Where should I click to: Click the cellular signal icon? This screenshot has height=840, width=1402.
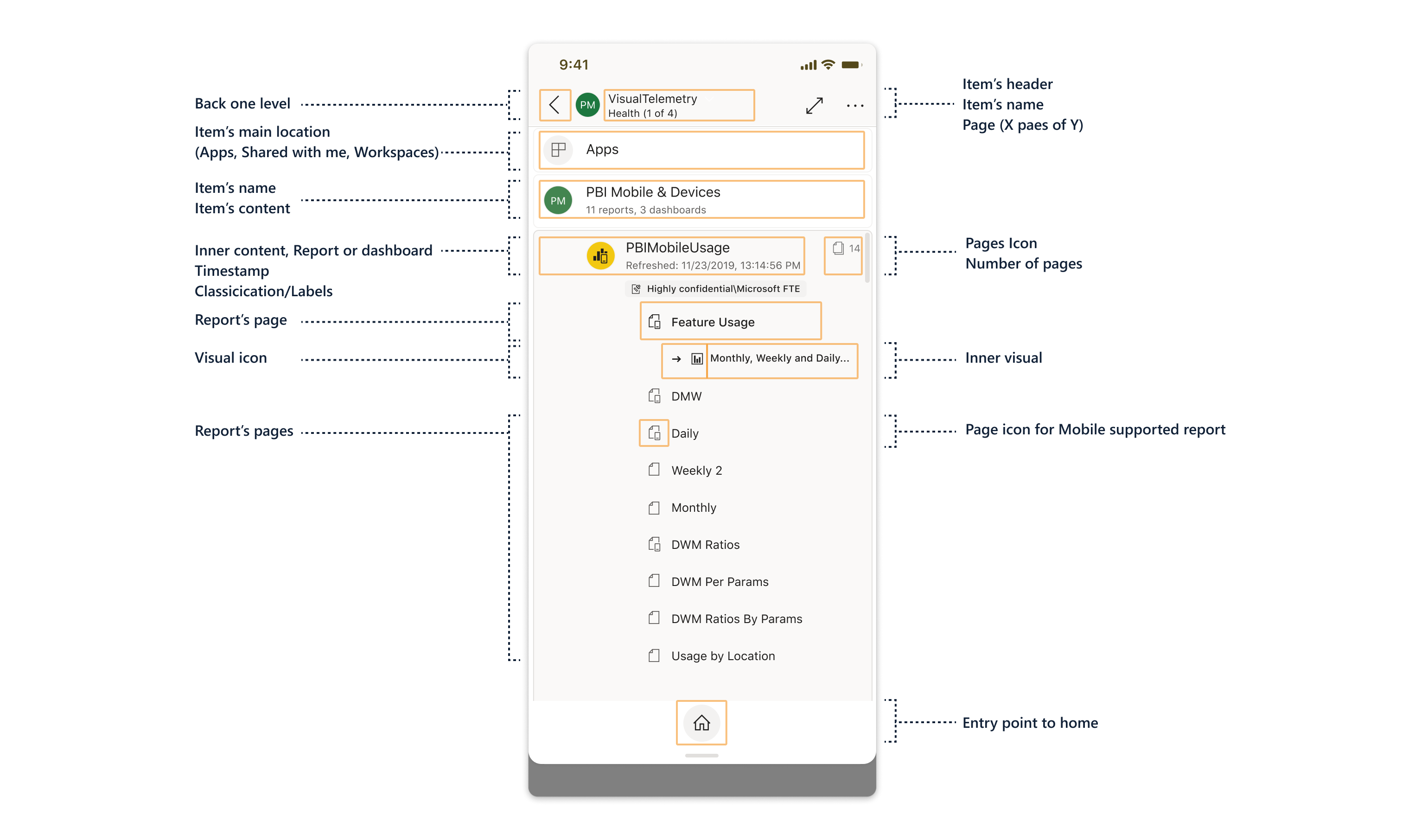pos(808,65)
